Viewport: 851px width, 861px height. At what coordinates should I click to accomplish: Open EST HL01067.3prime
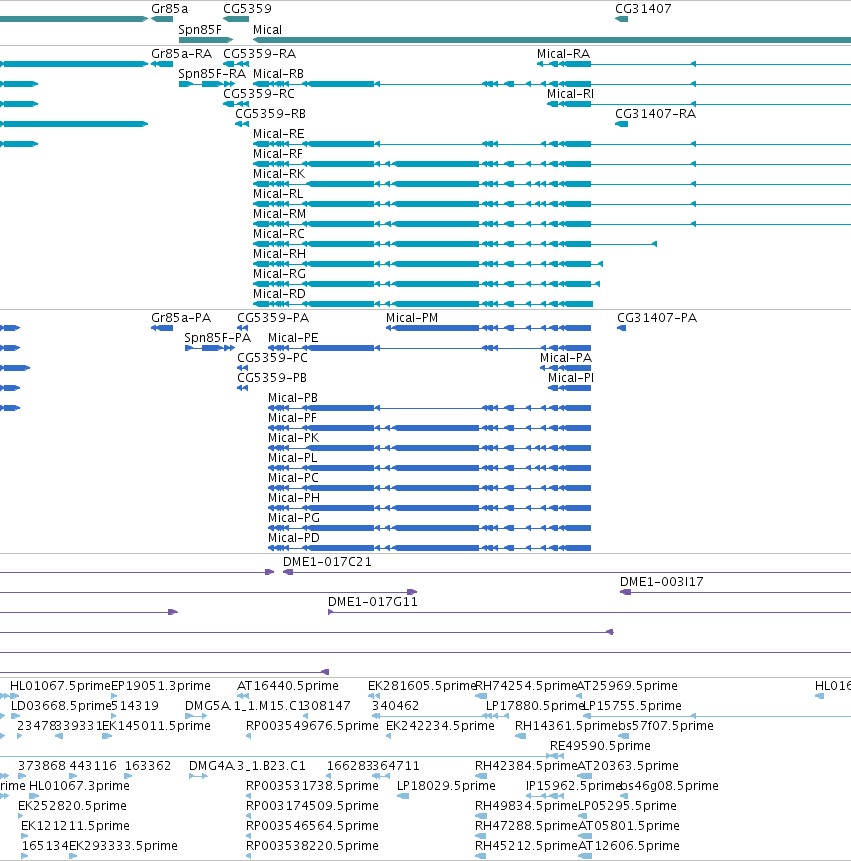pos(79,786)
